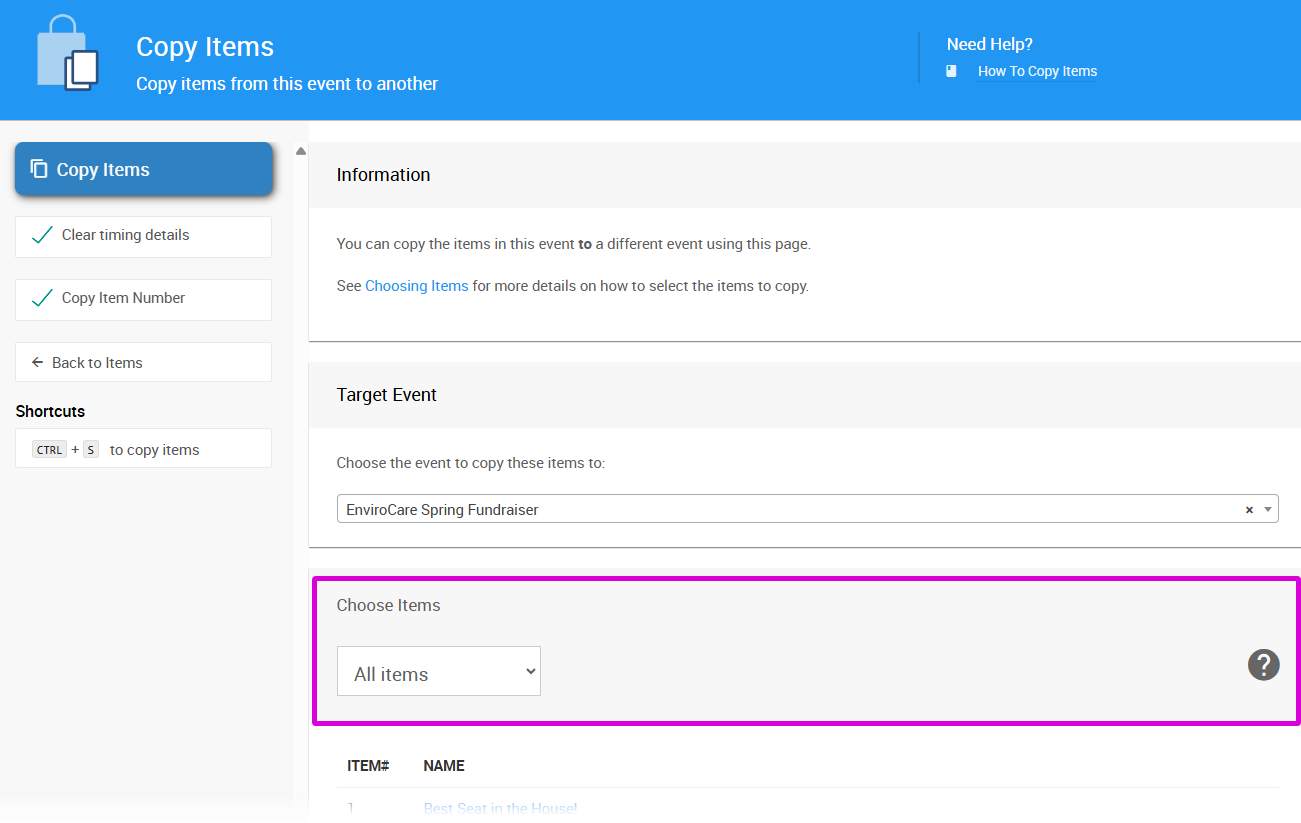Click the ITEM# column header
Viewport: 1301px width, 823px height.
pyautogui.click(x=367, y=766)
